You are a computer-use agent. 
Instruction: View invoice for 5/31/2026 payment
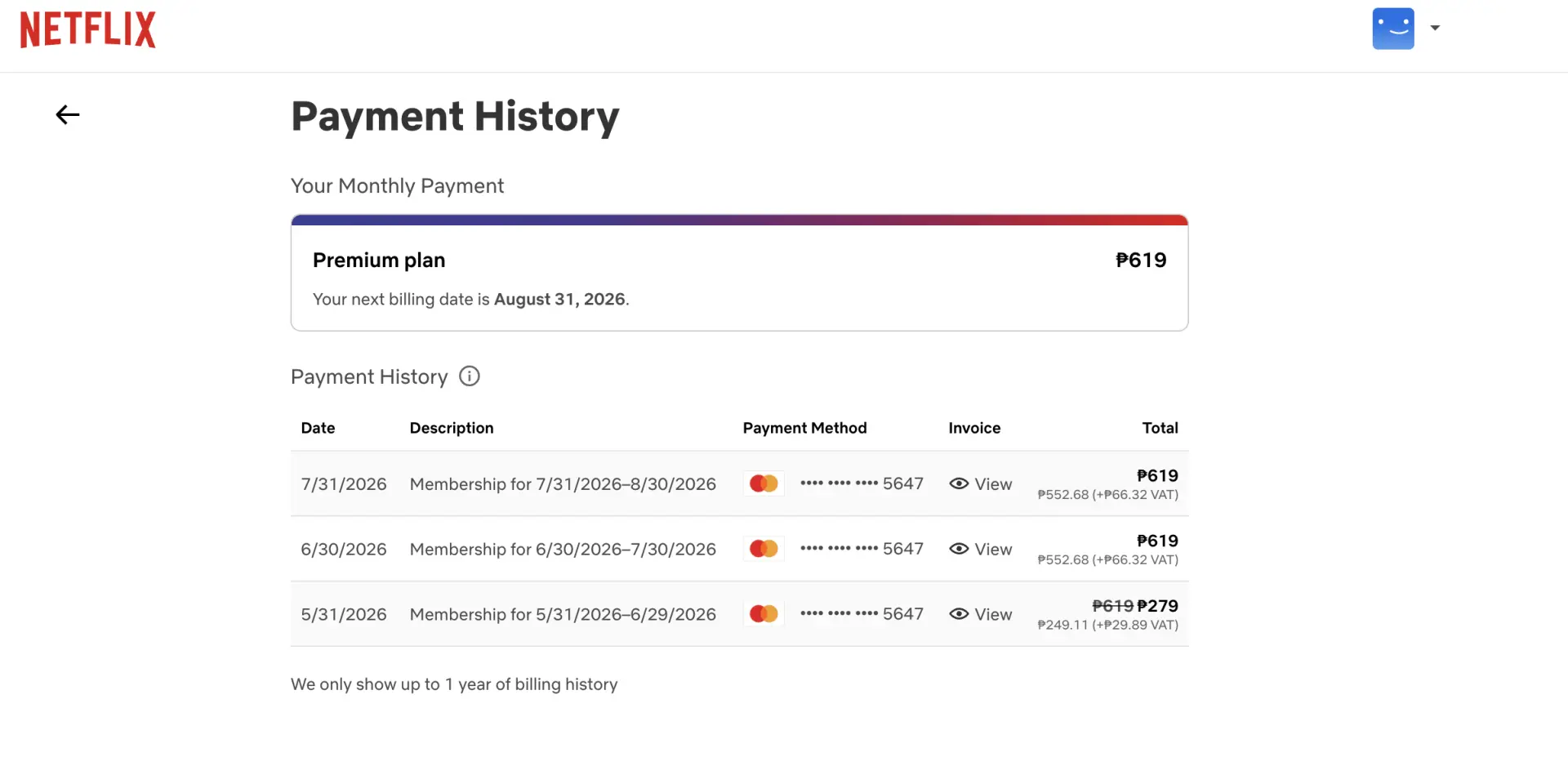click(981, 615)
